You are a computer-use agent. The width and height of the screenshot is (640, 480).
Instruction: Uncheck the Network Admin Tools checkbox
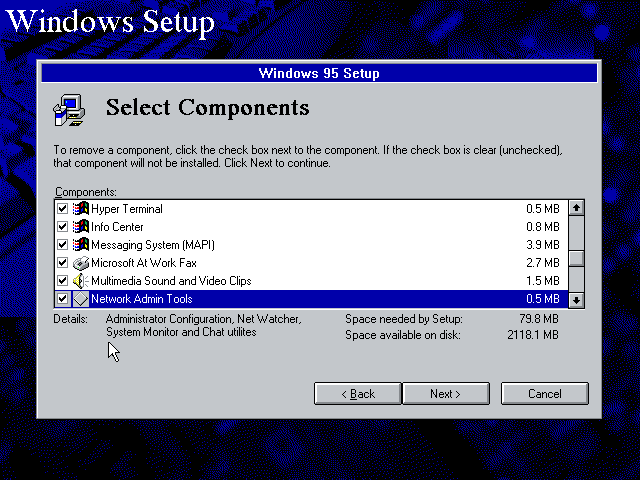click(62, 299)
